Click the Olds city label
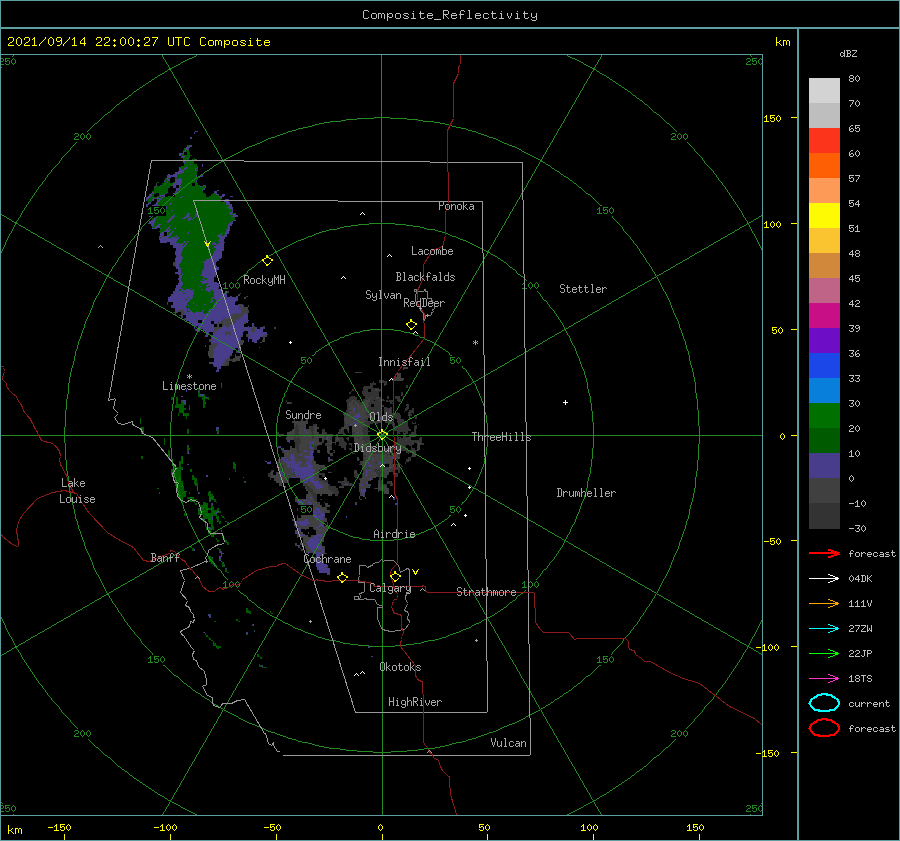The height and width of the screenshot is (841, 900). click(381, 417)
